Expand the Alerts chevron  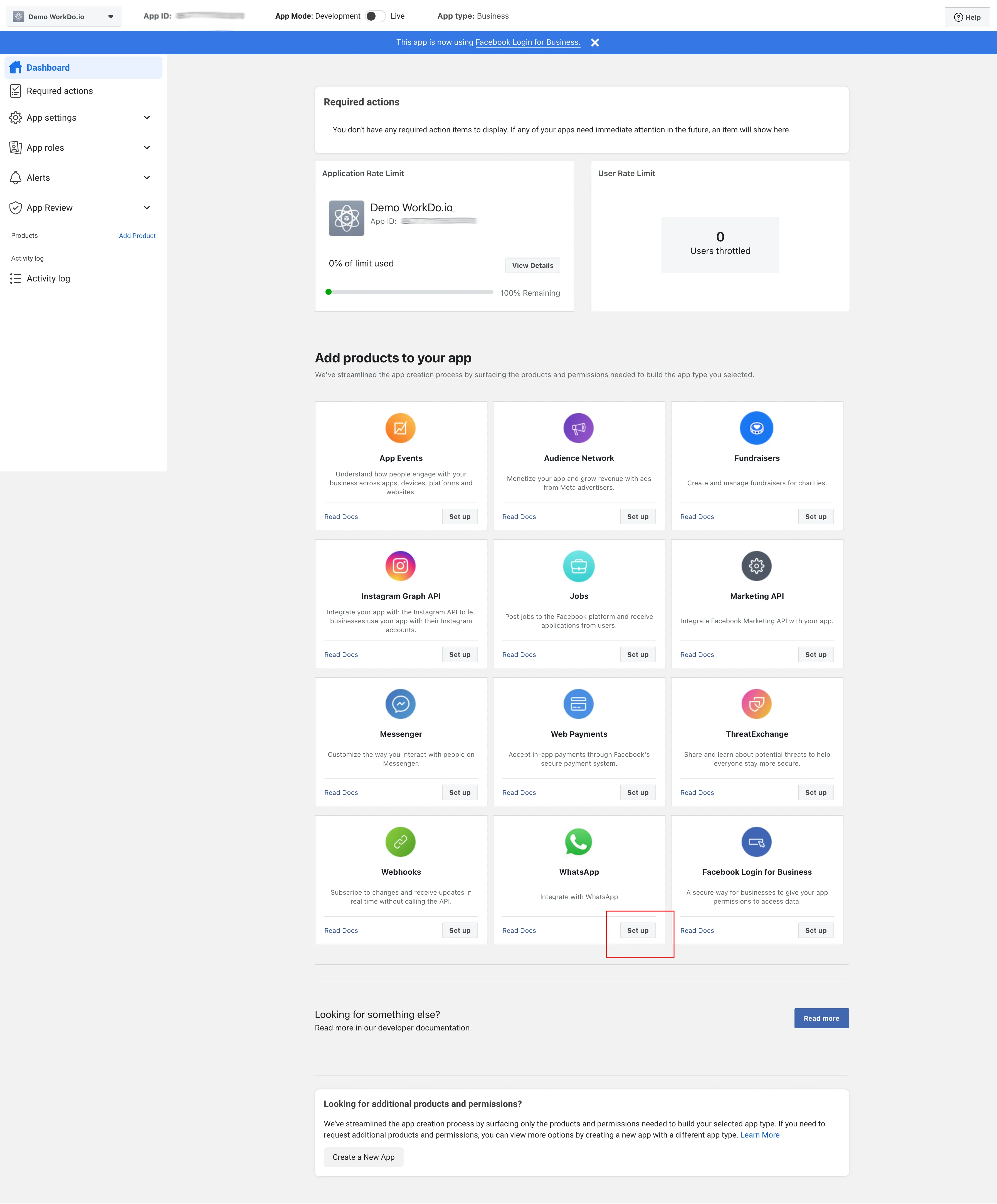pyautogui.click(x=147, y=178)
